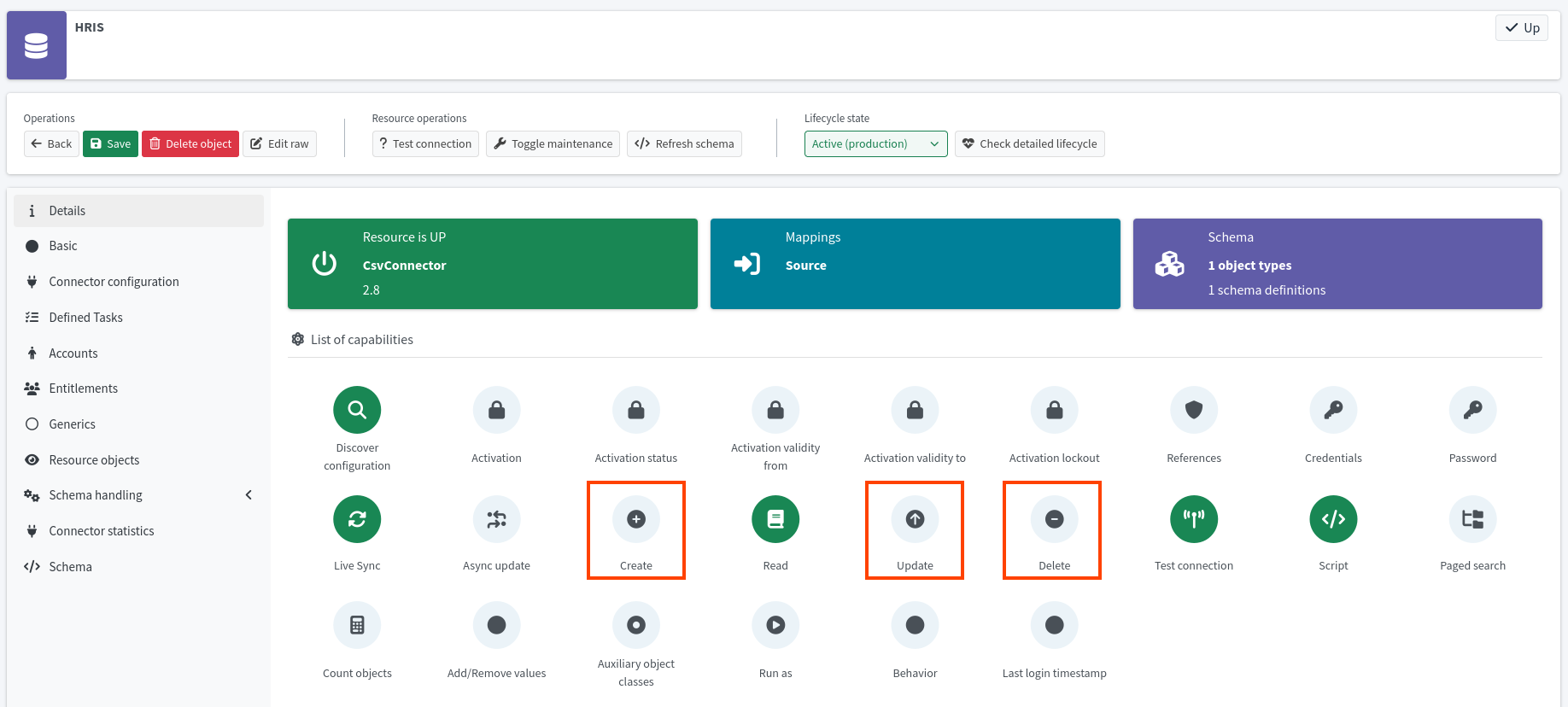The width and height of the screenshot is (1568, 707).
Task: Open Connector statistics in the sidebar
Action: coord(138,531)
